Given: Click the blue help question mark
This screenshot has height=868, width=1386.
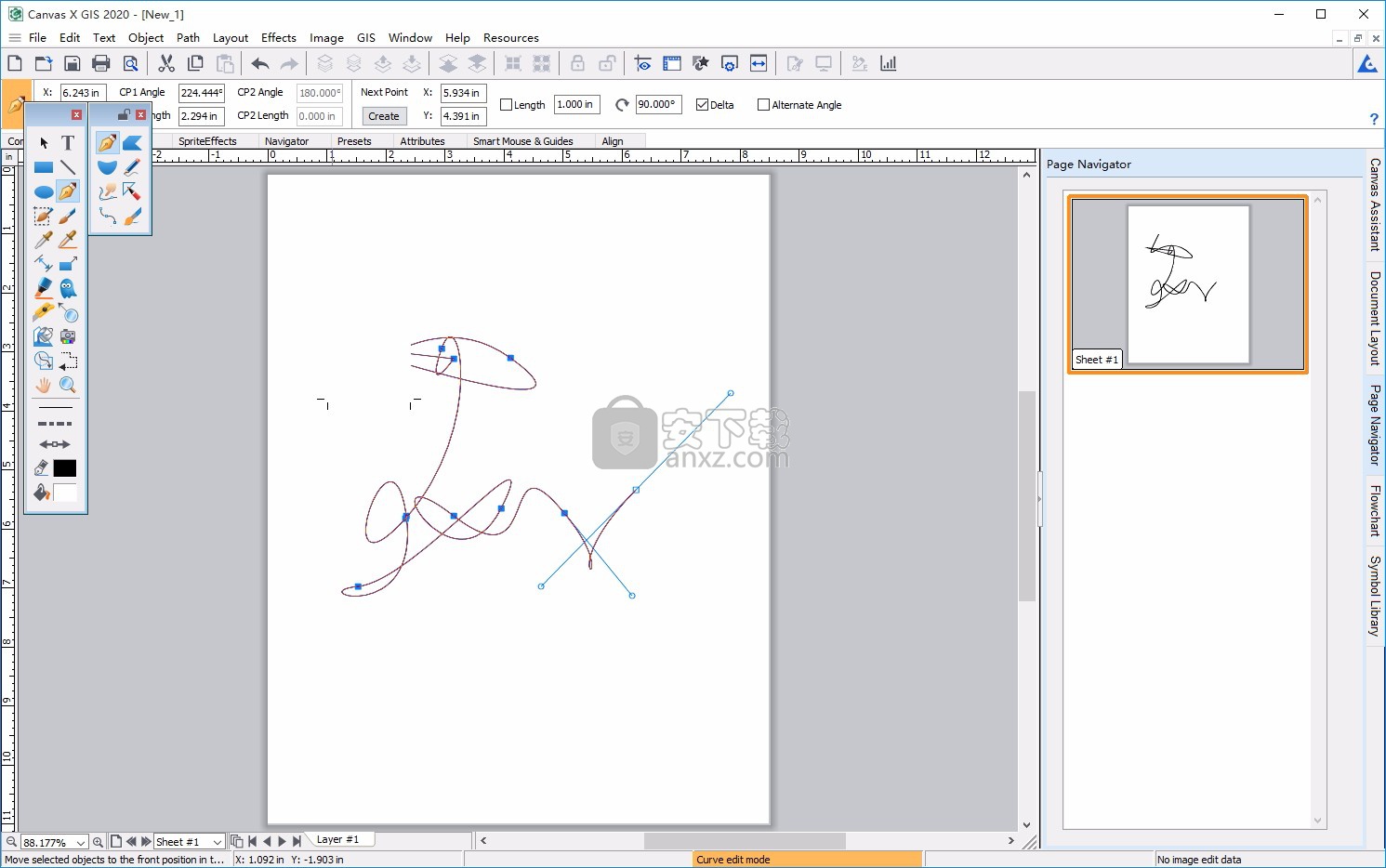Looking at the screenshot, I should tap(1374, 119).
